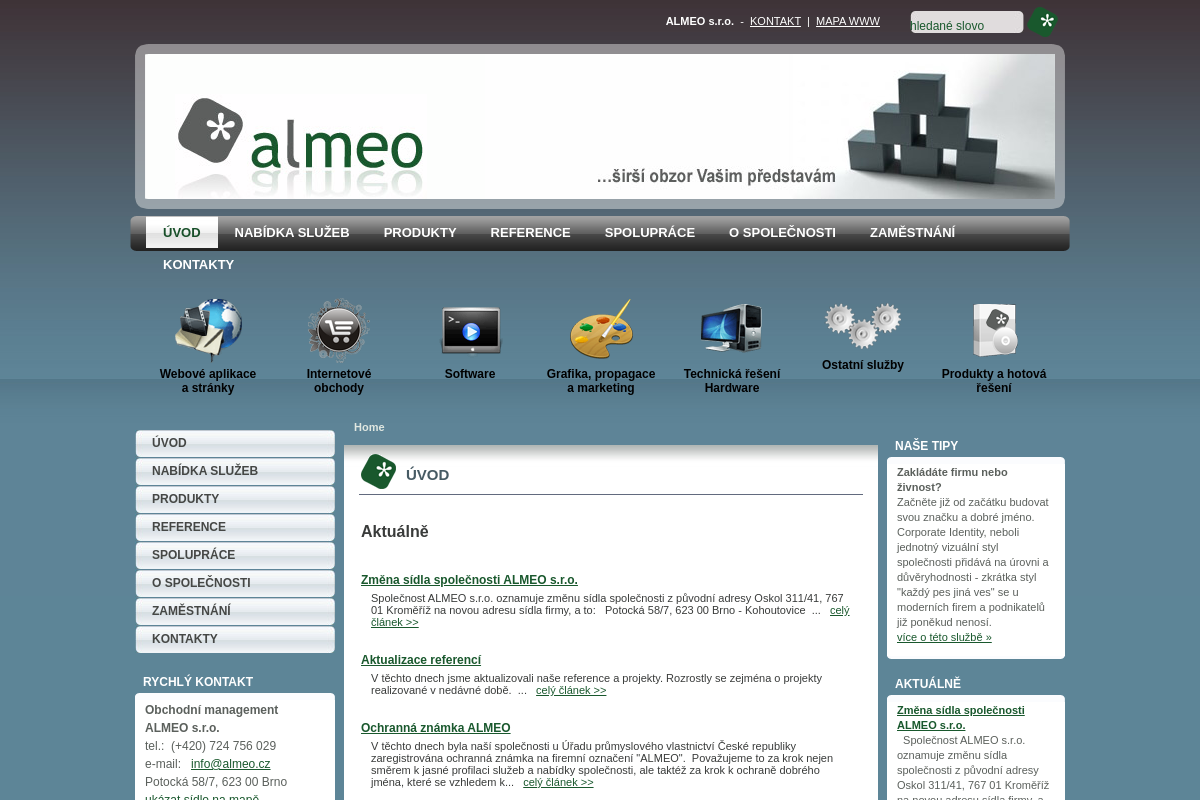
Task: Click the green asterisk search icon
Action: point(1043,21)
